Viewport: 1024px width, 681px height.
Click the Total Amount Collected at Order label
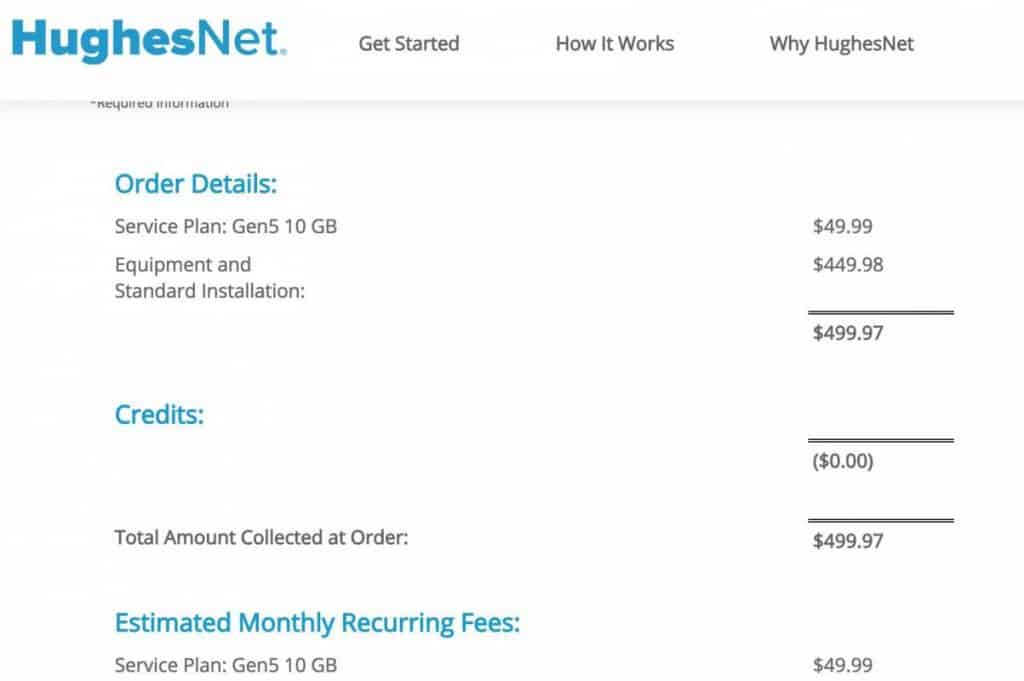(264, 538)
